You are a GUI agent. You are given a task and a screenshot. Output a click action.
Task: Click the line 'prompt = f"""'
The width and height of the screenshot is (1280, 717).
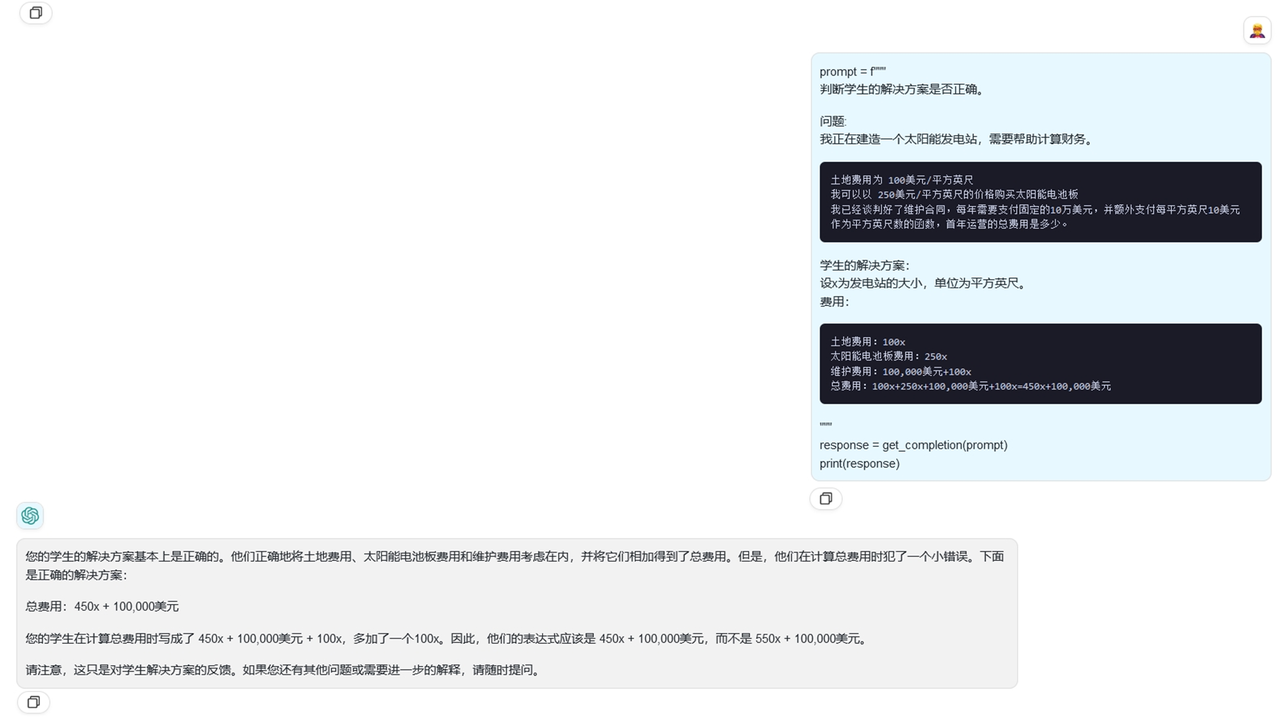(853, 72)
